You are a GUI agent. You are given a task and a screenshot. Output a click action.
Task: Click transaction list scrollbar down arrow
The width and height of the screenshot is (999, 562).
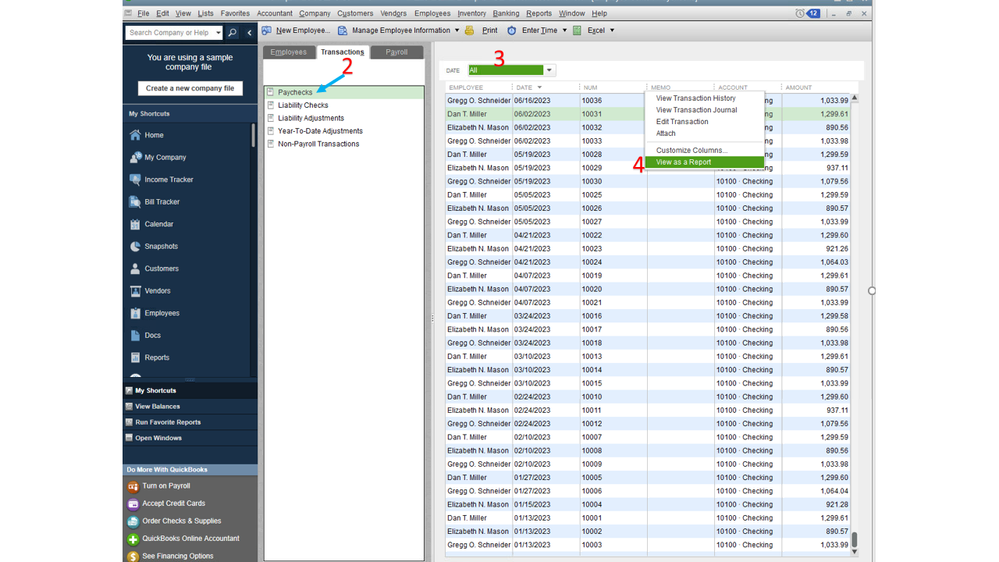coord(855,551)
